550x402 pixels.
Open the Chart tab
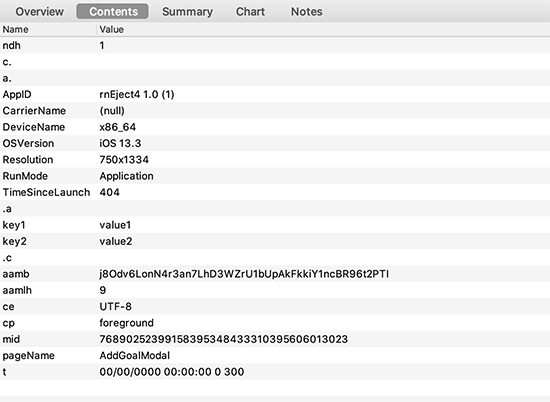pos(250,12)
